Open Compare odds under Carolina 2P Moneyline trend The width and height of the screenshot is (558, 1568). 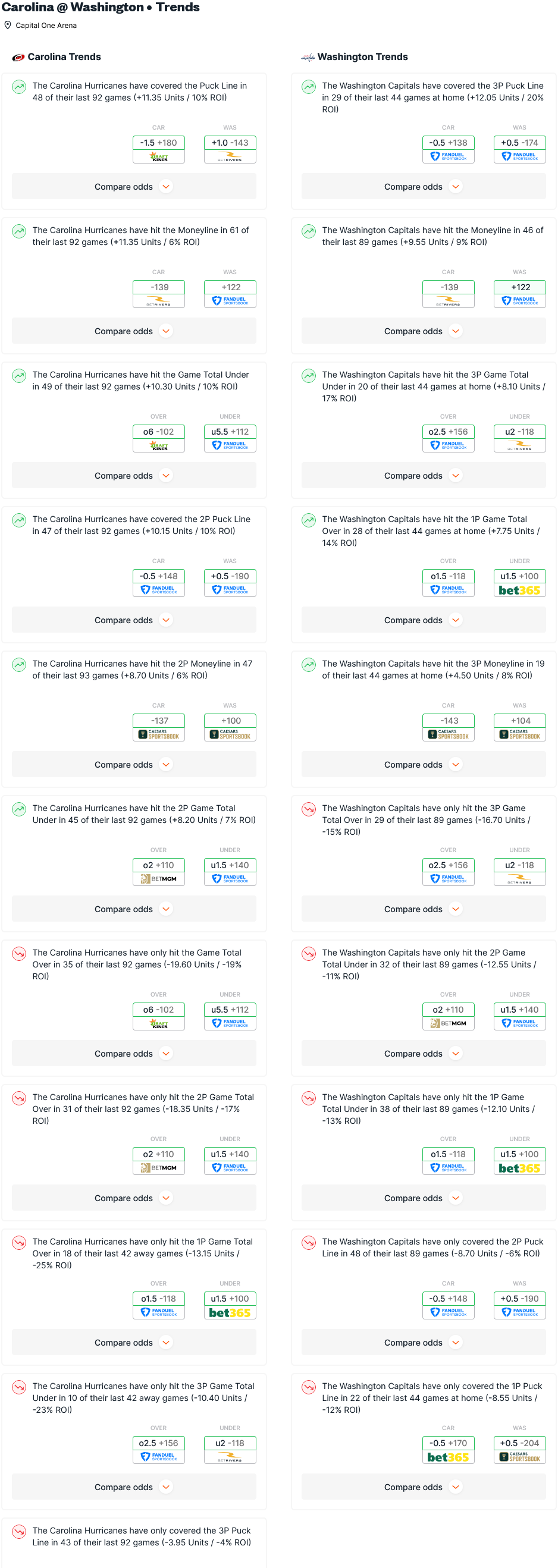(x=133, y=765)
